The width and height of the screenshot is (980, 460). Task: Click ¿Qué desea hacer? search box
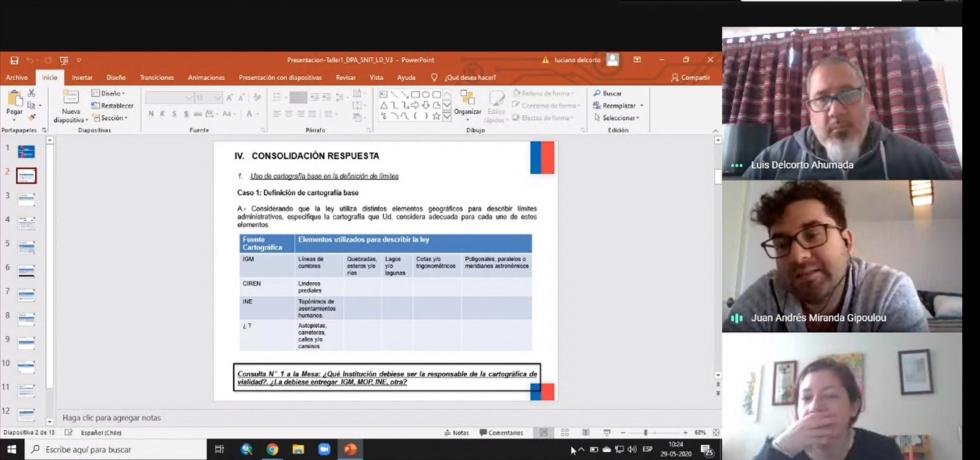click(x=464, y=78)
